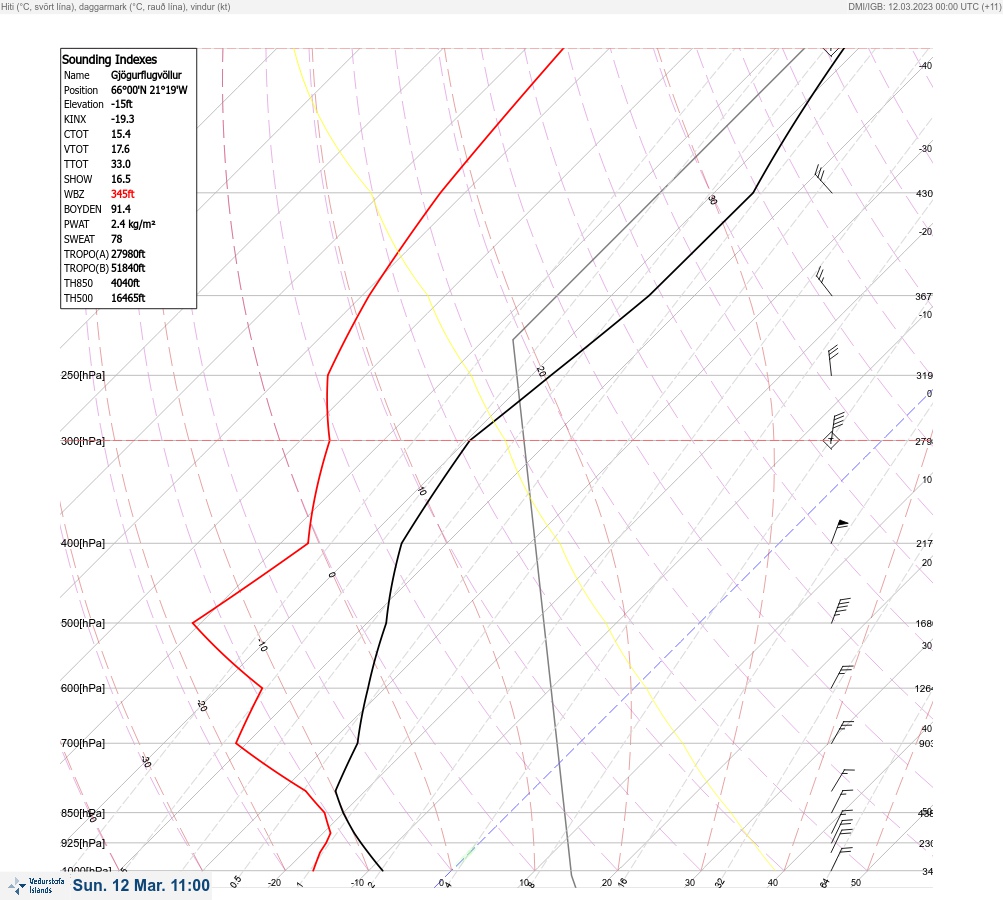
Task: Click the TH500 value 16465ft
Action: 128,298
